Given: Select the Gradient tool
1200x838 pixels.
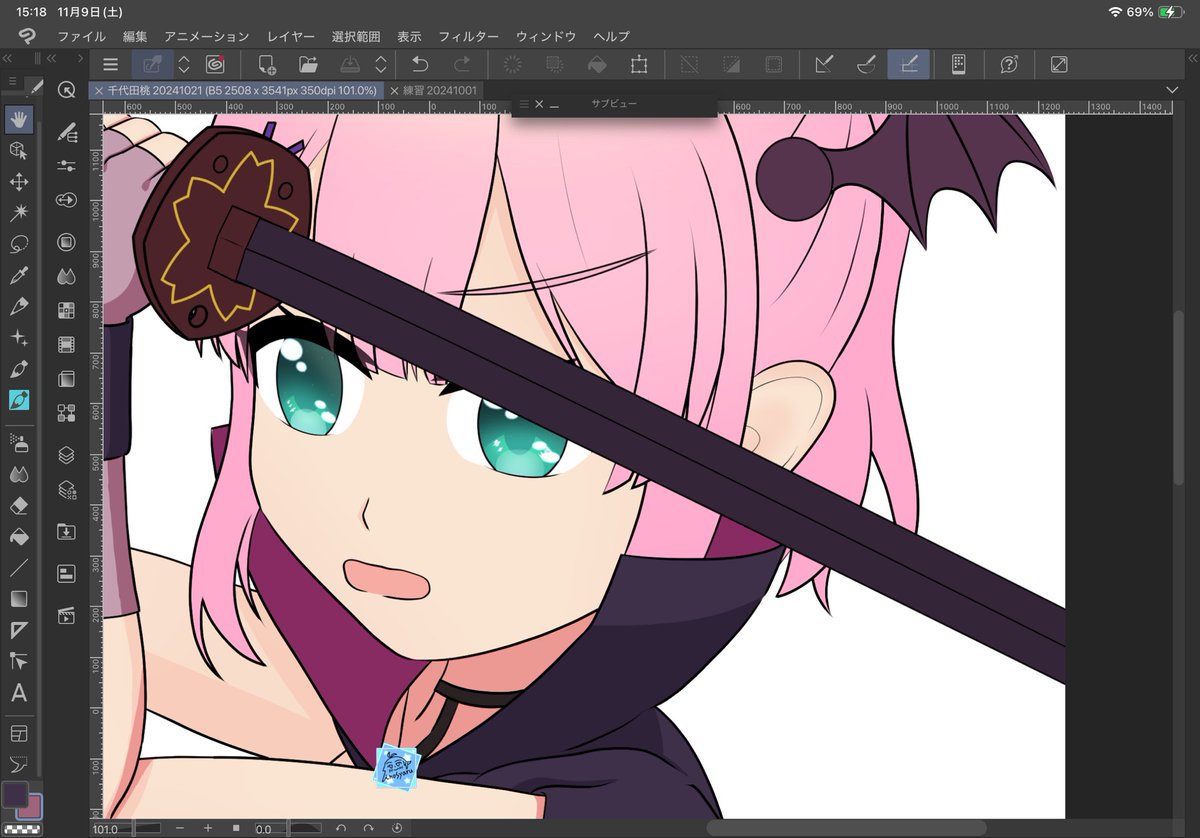Looking at the screenshot, I should [x=18, y=598].
